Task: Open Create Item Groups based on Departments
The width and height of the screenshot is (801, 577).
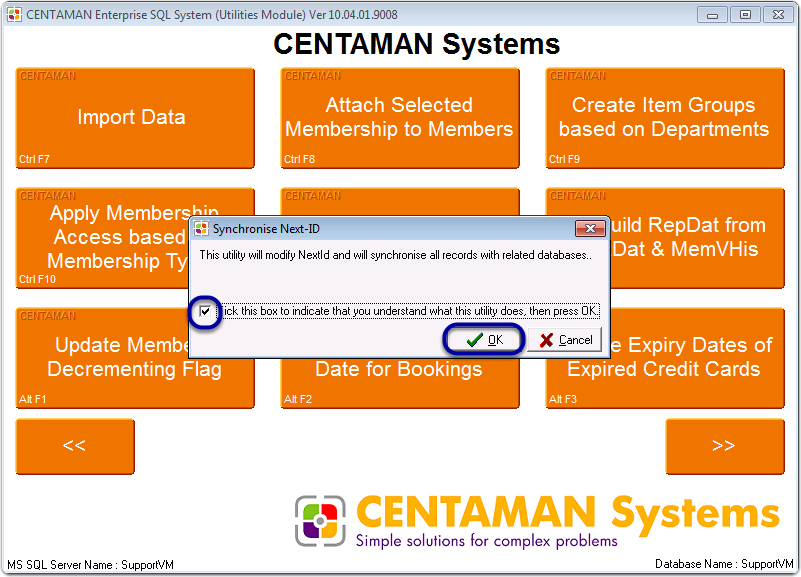Action: (665, 118)
